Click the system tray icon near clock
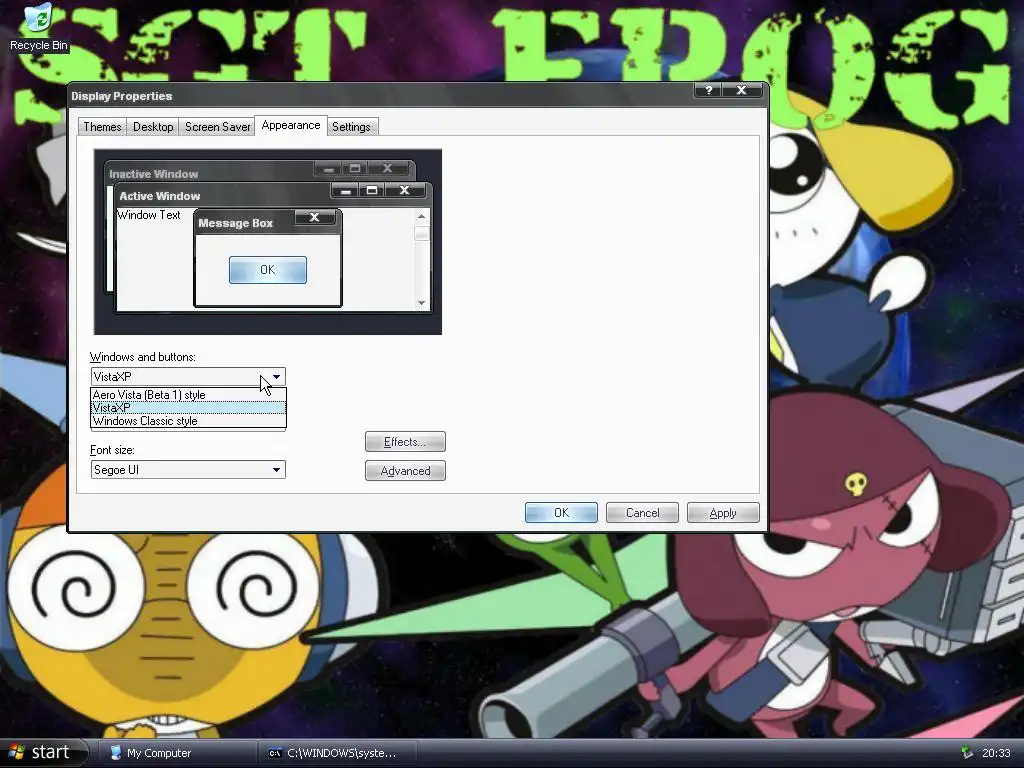 (966, 753)
